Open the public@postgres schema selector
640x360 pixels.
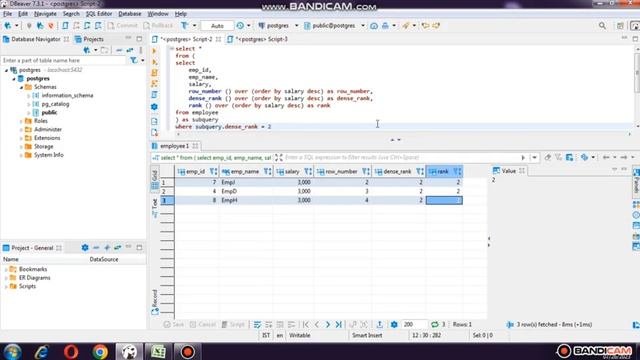(334, 25)
